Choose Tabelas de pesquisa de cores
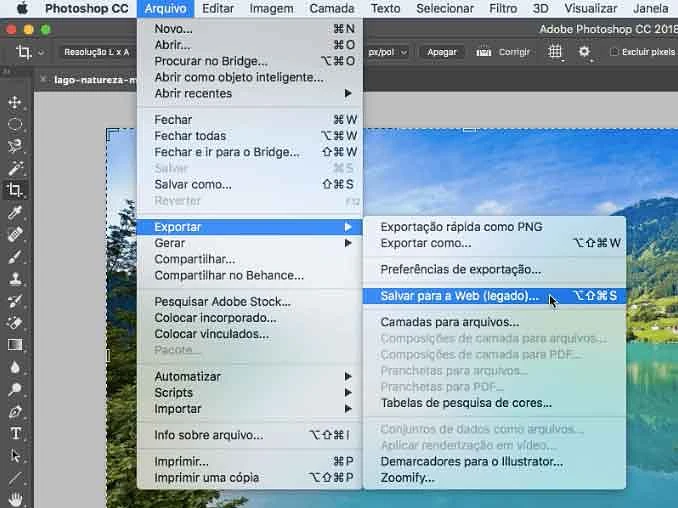 [x=494, y=403]
